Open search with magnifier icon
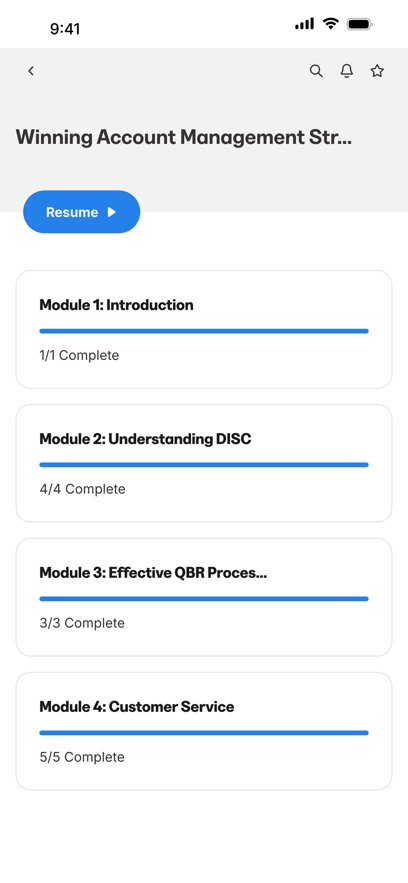The width and height of the screenshot is (408, 883). (316, 71)
